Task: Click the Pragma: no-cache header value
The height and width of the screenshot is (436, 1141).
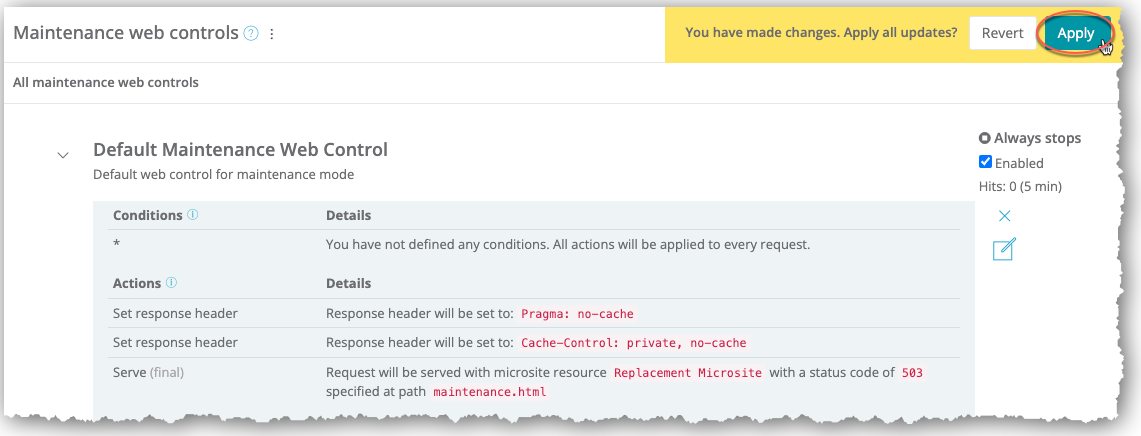Action: (577, 313)
